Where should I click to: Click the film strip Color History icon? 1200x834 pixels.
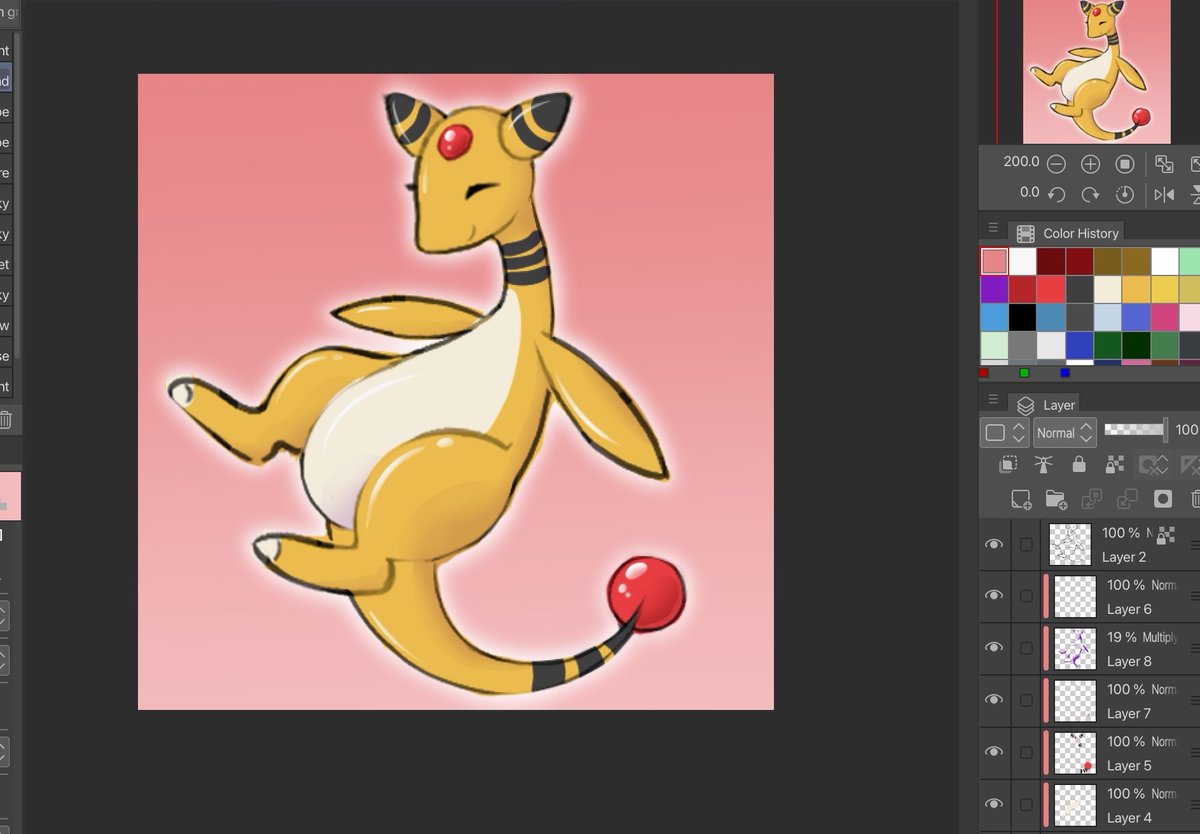click(1025, 233)
